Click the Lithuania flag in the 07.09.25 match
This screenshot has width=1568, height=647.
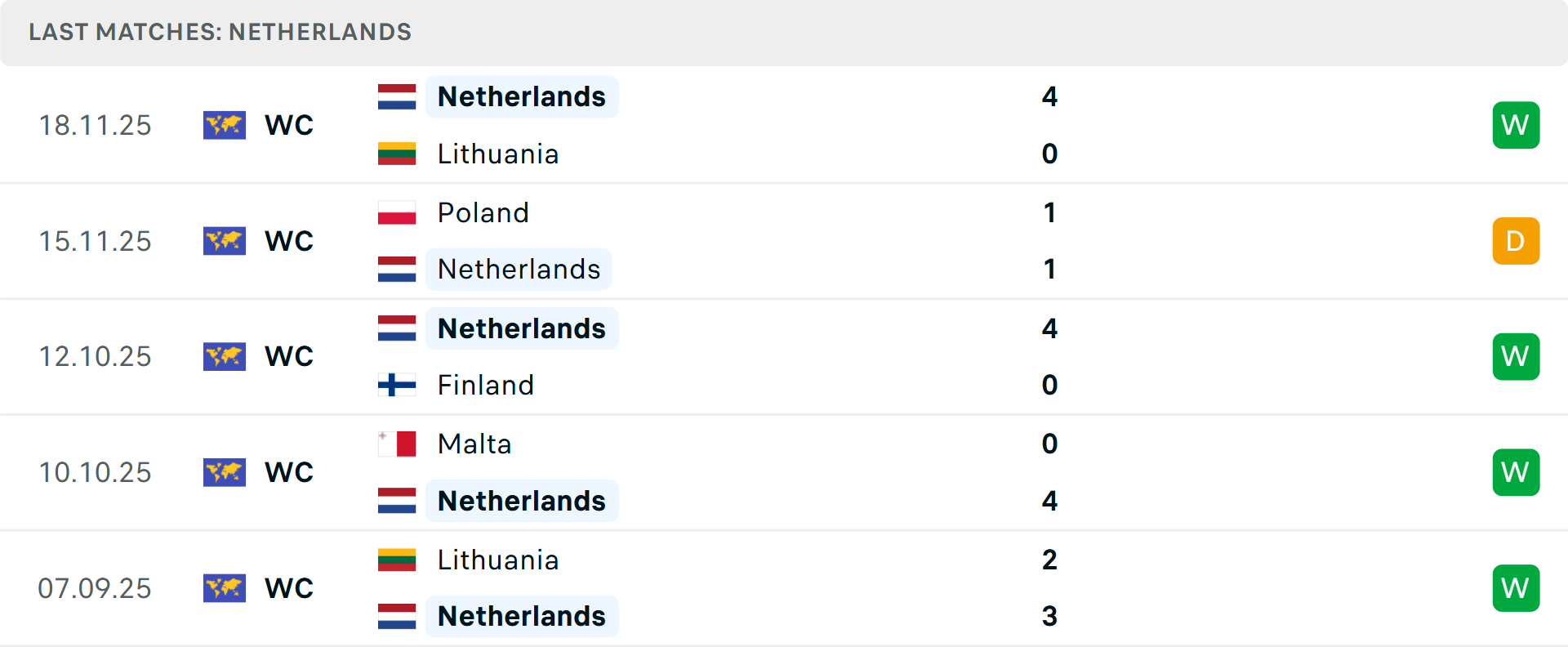pos(397,560)
